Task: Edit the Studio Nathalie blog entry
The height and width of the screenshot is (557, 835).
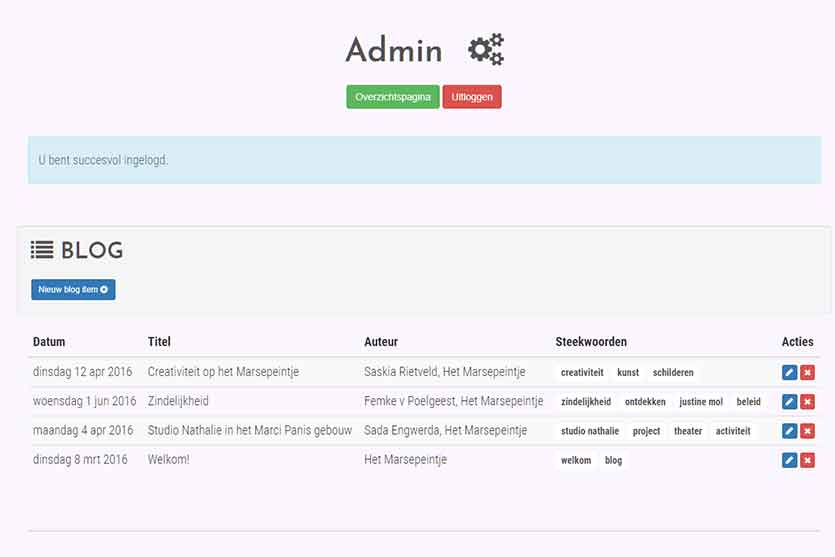Action: tap(789, 431)
